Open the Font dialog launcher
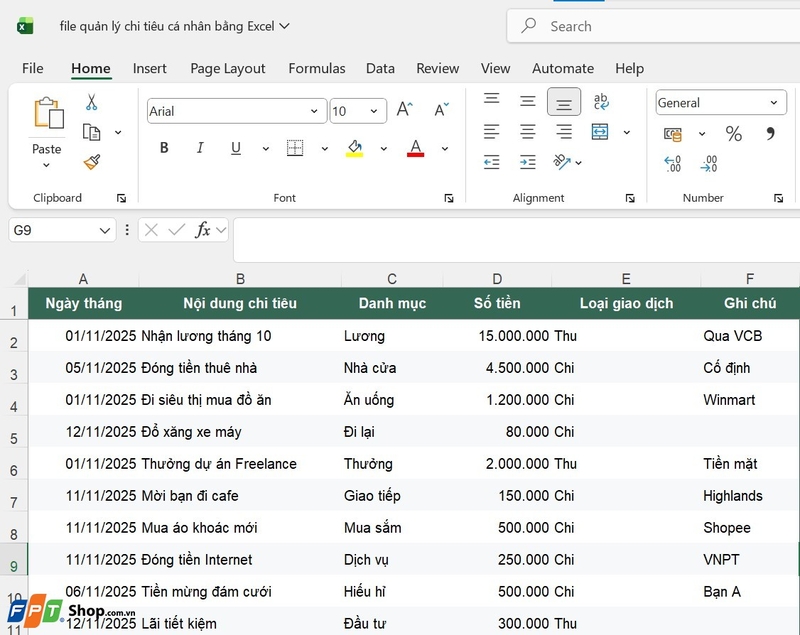 tap(449, 198)
